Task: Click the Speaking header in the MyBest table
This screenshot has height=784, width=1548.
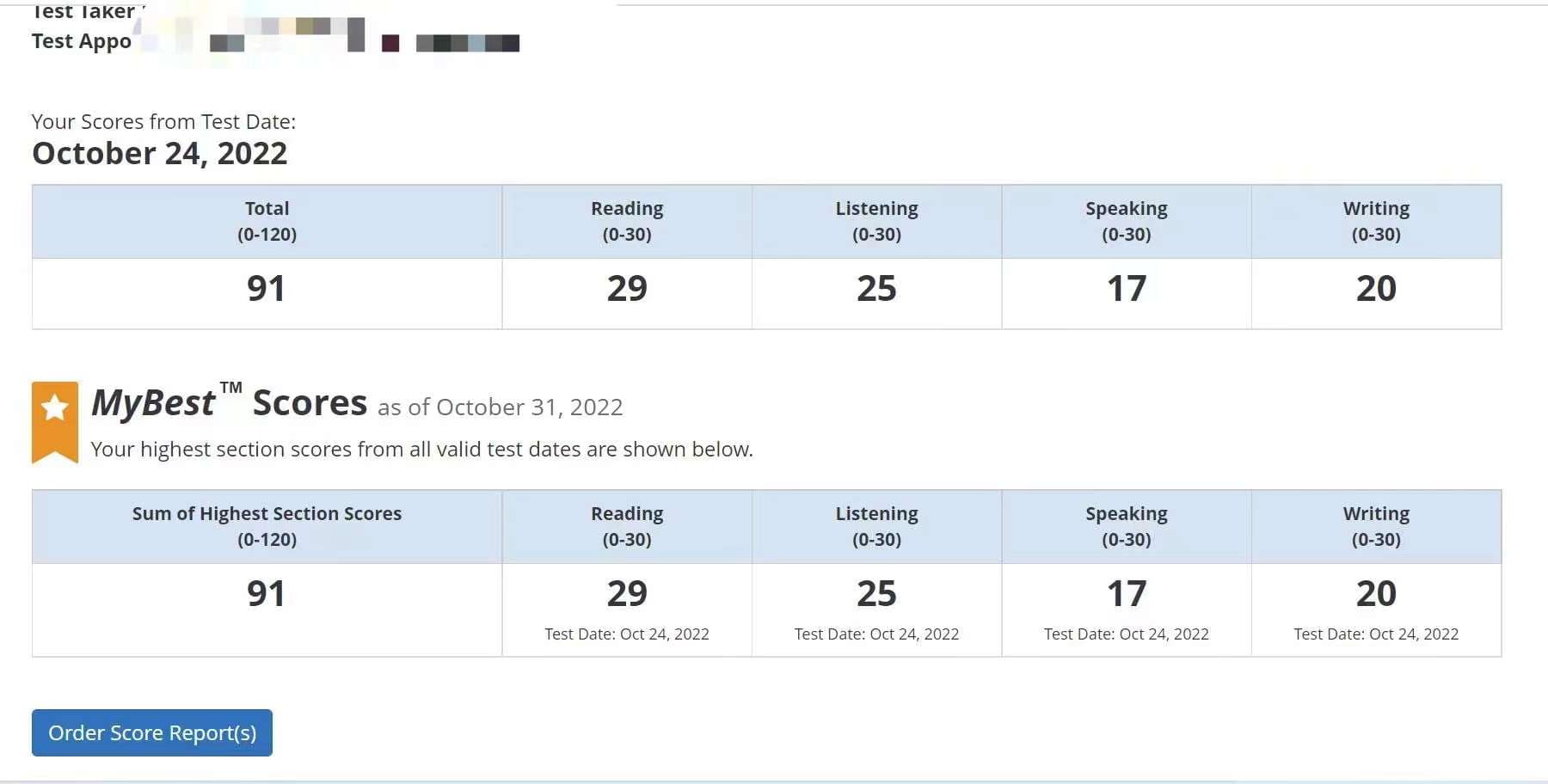Action: (x=1126, y=526)
